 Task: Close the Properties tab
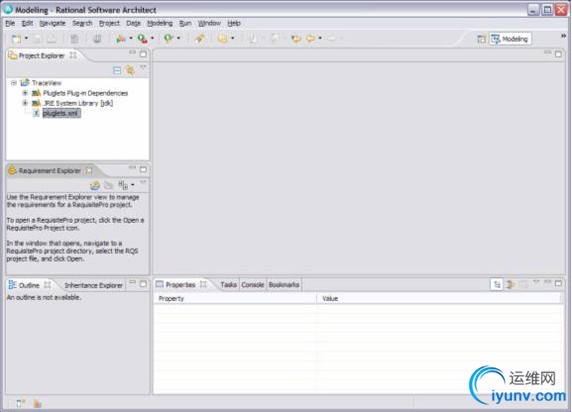pos(203,284)
